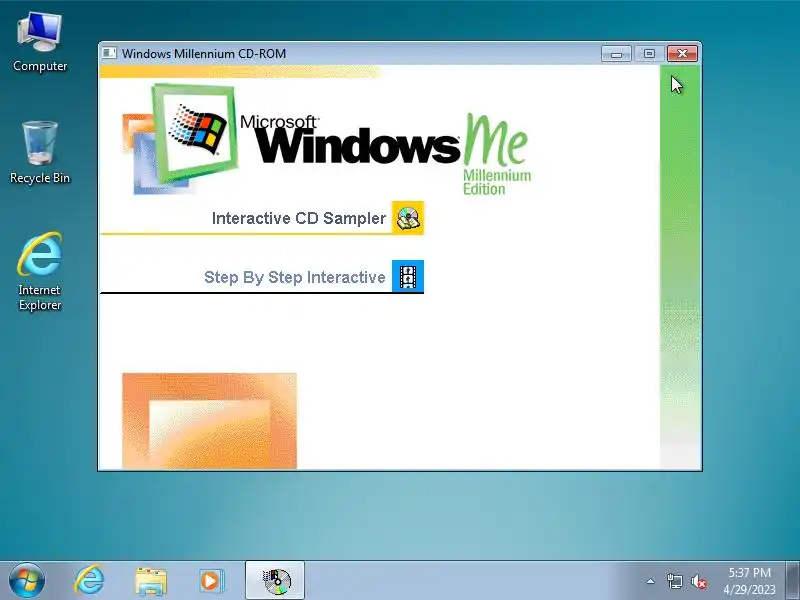800x600 pixels.
Task: Click the title bar application icon
Action: coord(109,53)
